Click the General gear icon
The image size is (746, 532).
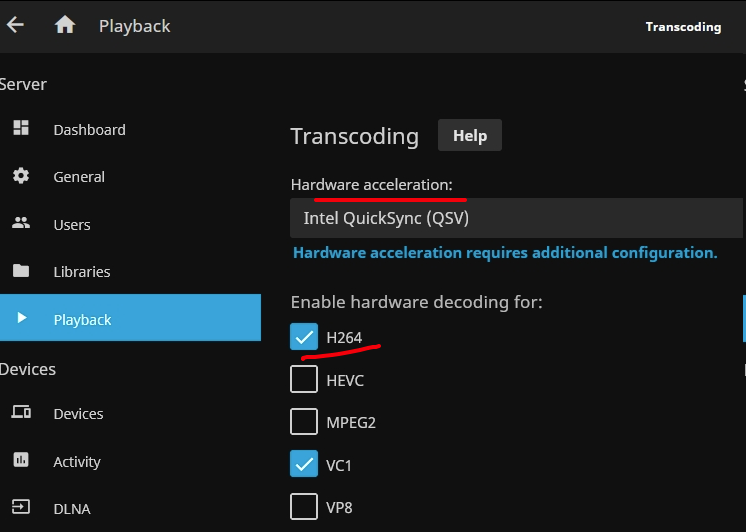coord(21,176)
